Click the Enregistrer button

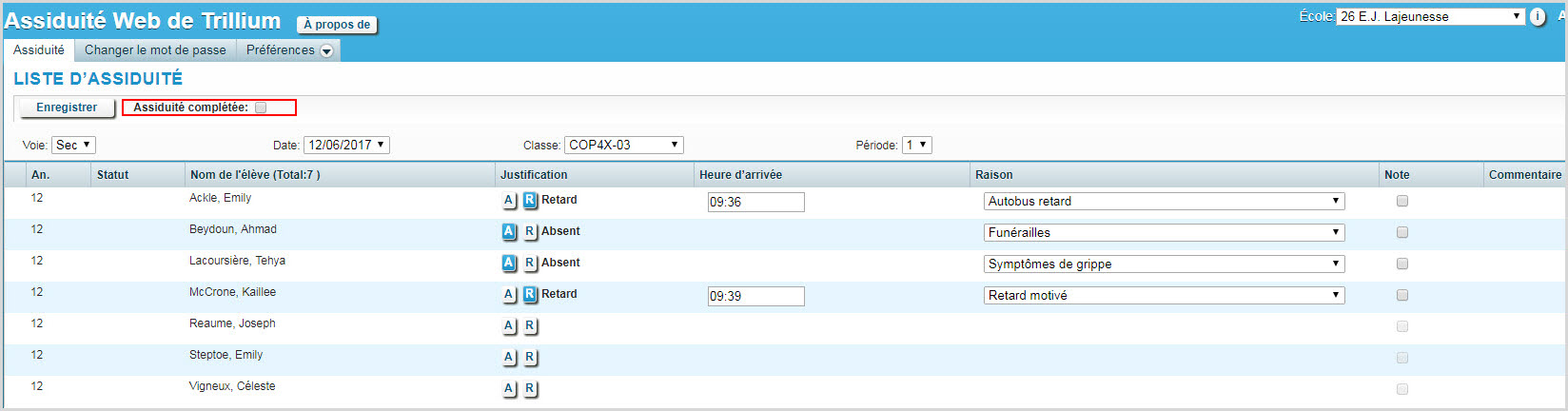point(67,108)
